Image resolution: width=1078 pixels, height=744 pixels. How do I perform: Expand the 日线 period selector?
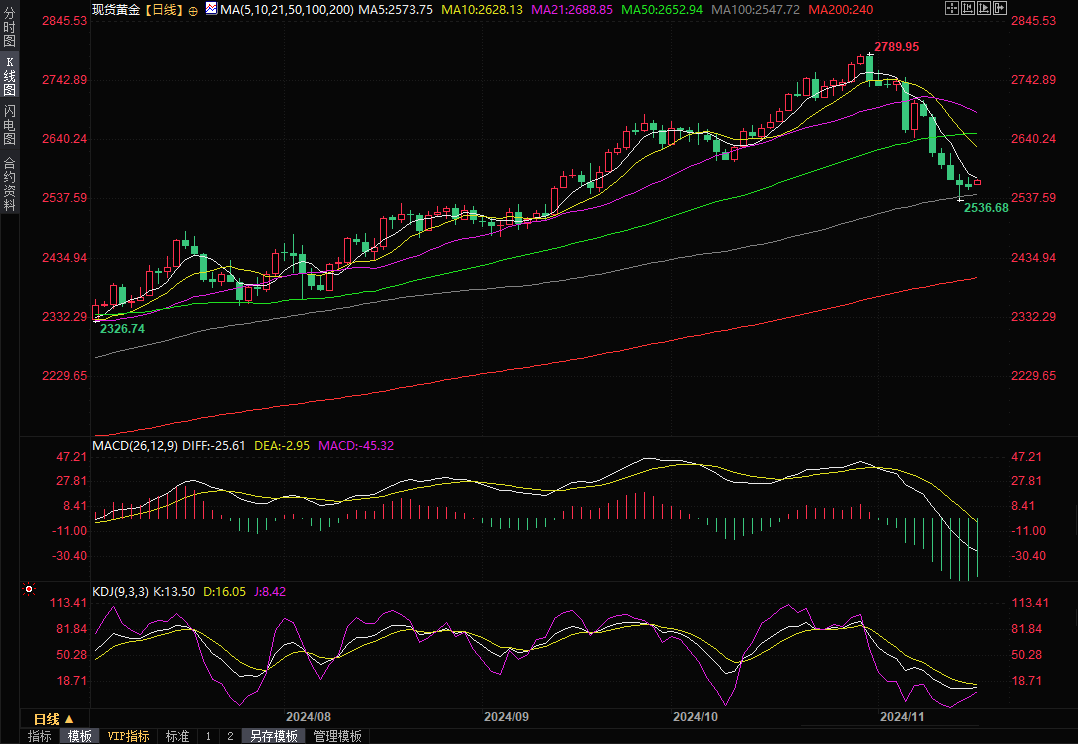point(53,719)
